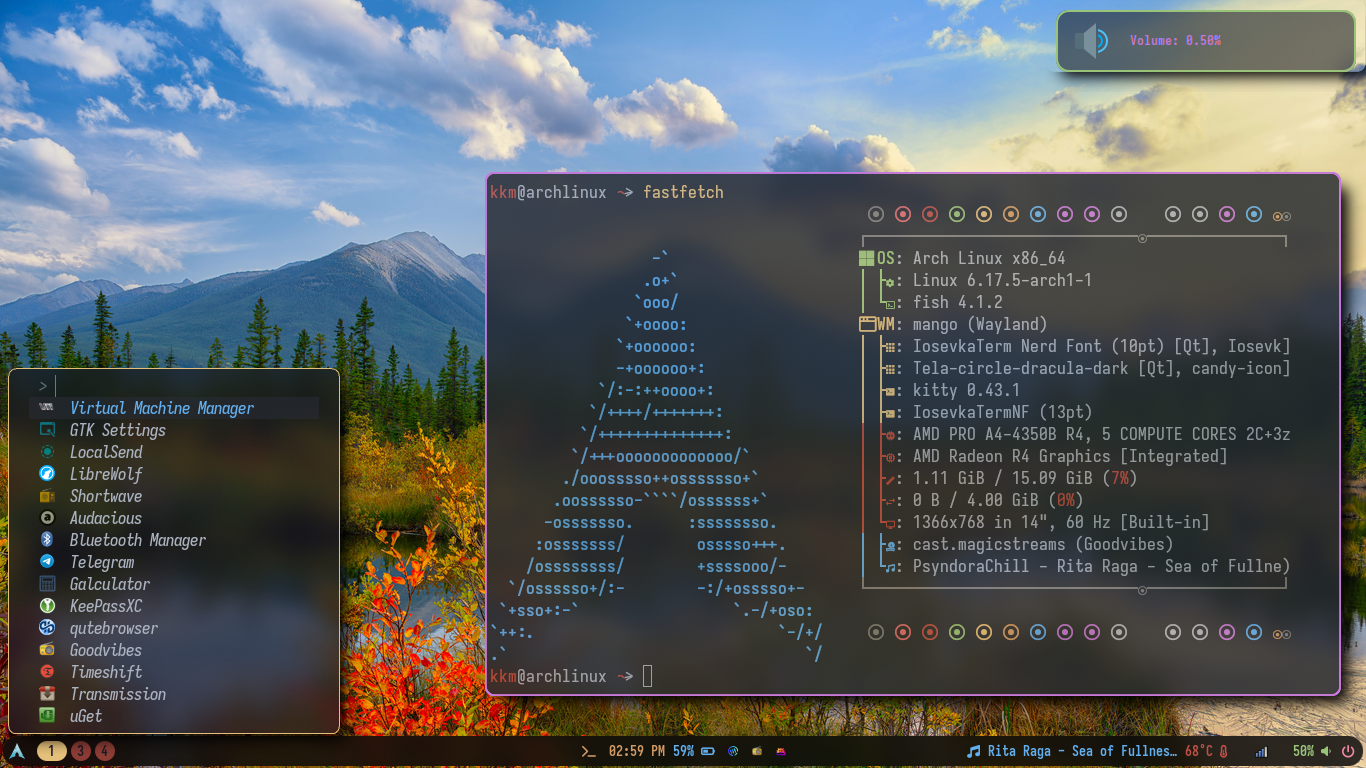The image size is (1366, 768).
Task: Click the network signal bars icon in the bar
Action: click(x=1261, y=751)
